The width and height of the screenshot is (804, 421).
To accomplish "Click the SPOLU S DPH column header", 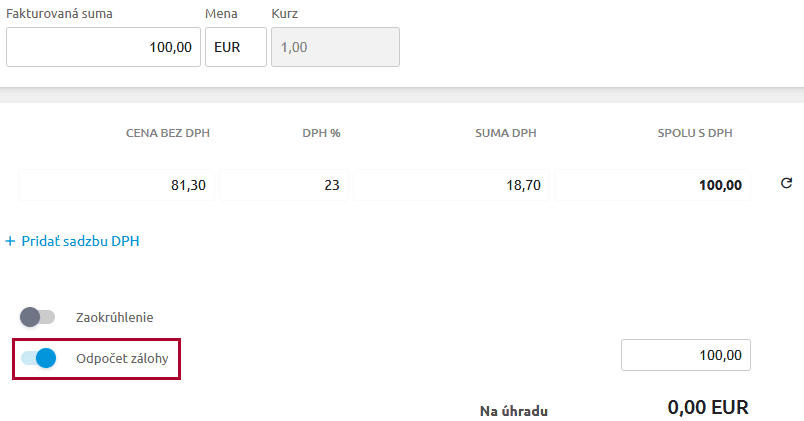I will pos(696,133).
